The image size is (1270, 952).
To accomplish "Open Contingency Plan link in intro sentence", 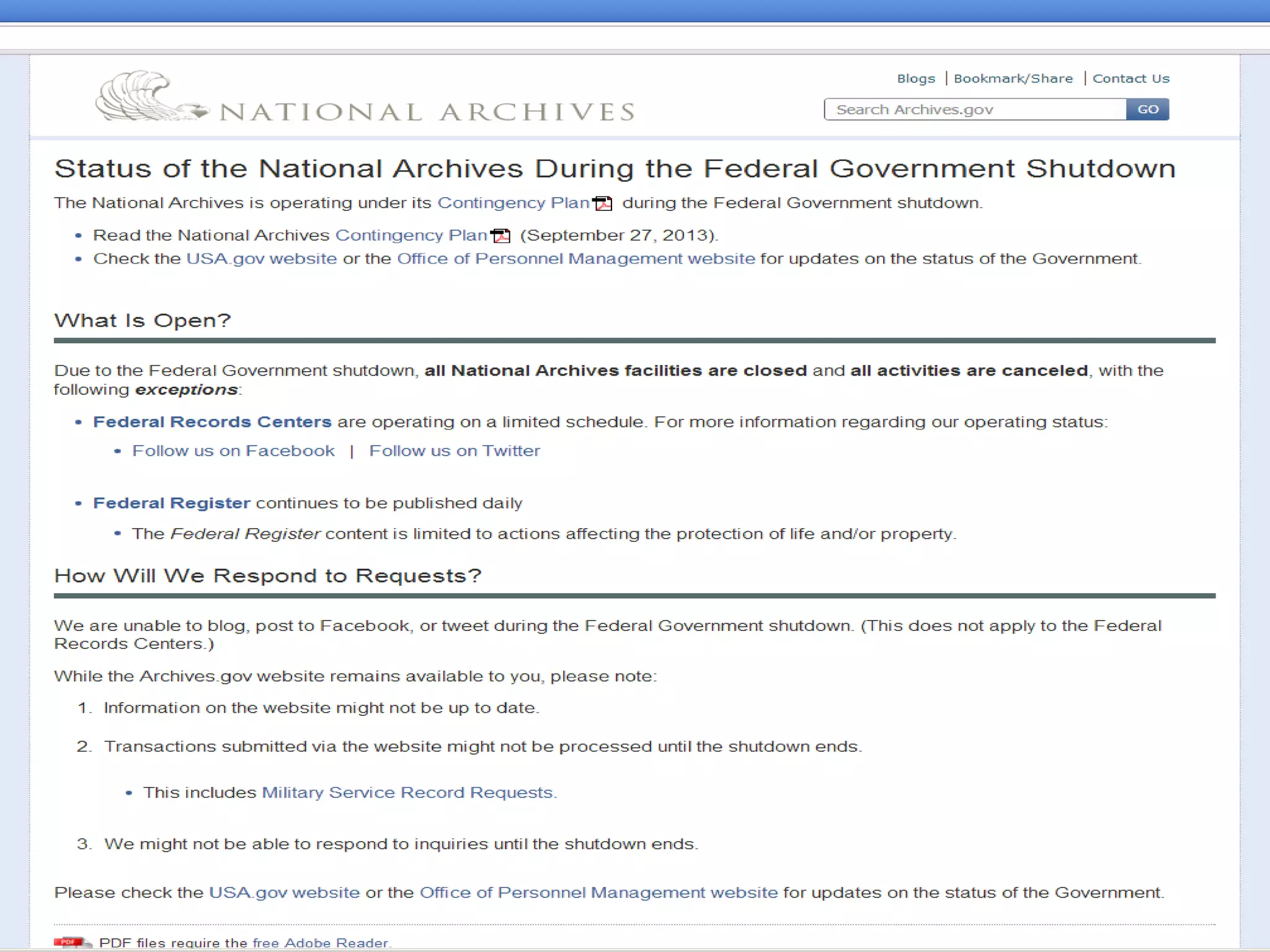I will (513, 203).
